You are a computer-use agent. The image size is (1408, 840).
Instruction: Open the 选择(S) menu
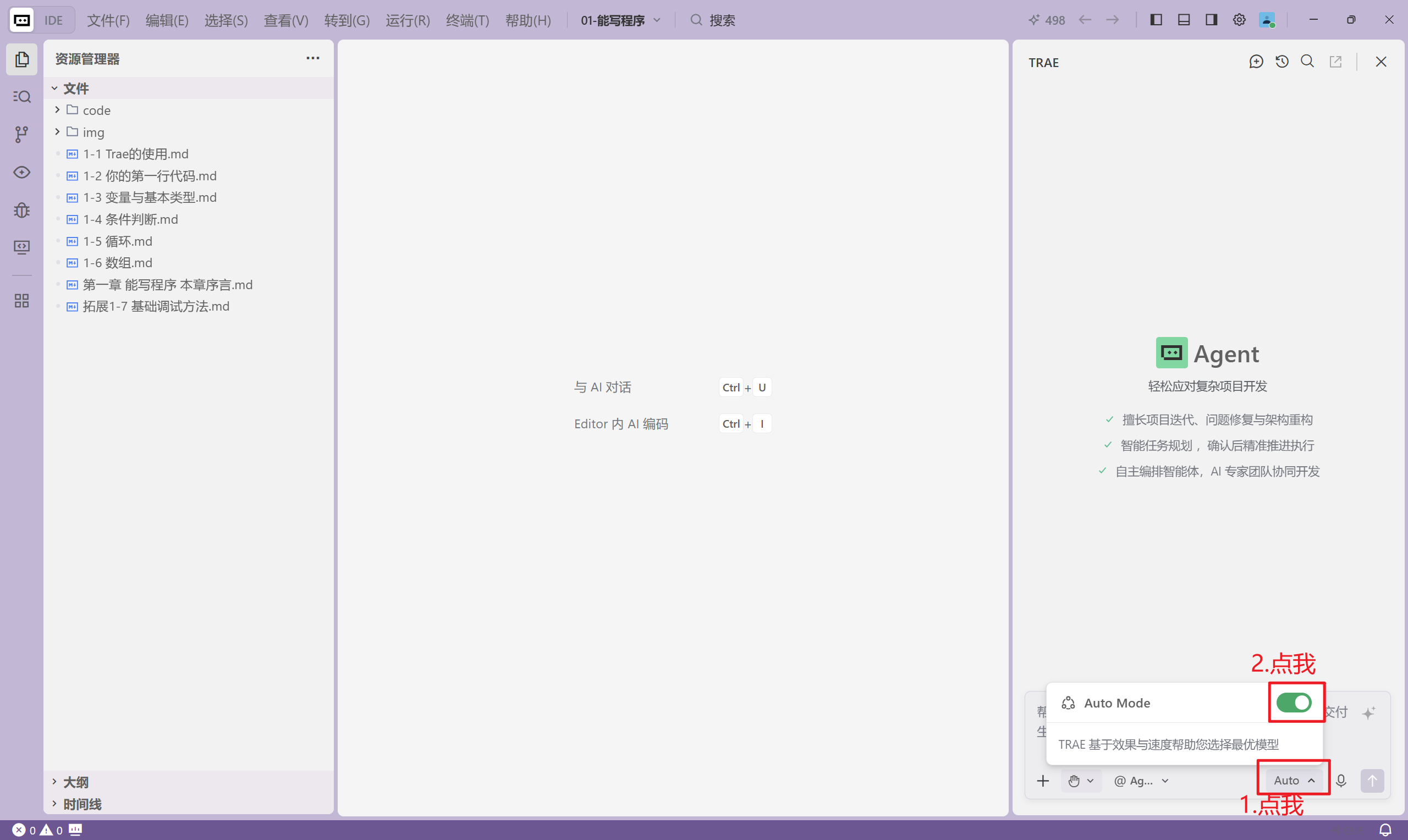(226, 20)
